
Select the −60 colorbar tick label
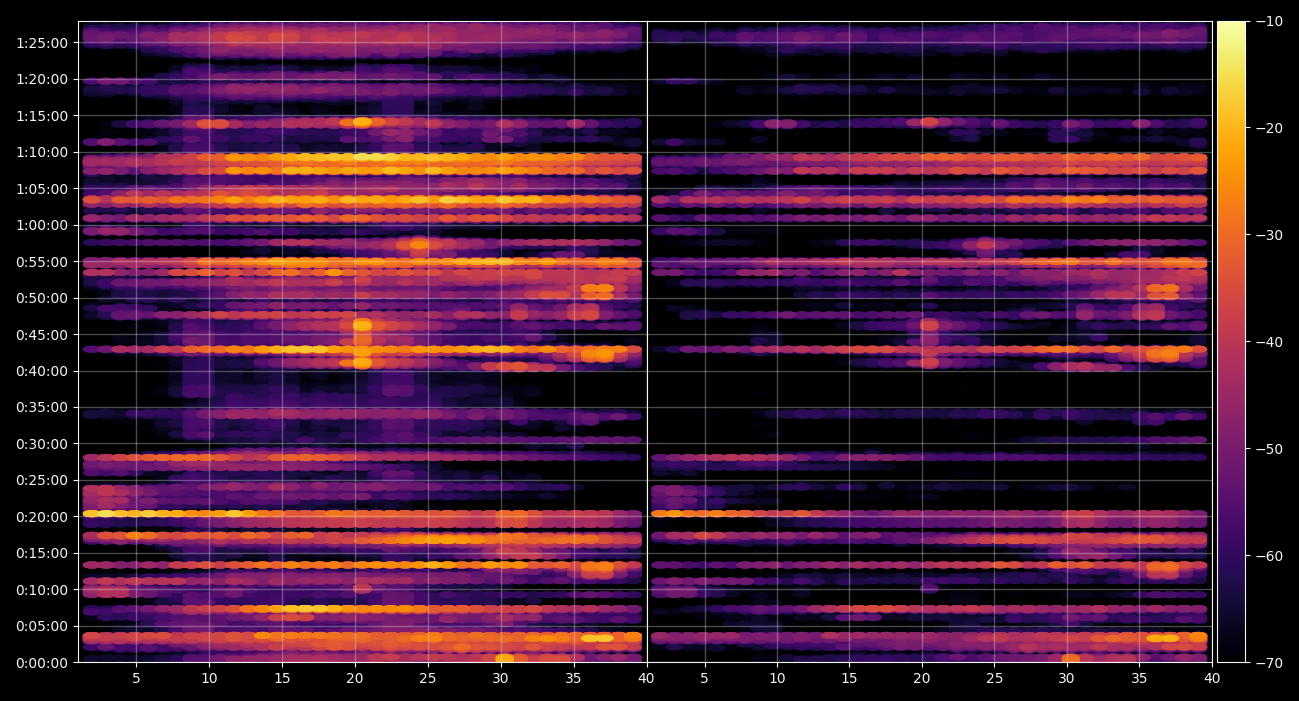point(1269,556)
